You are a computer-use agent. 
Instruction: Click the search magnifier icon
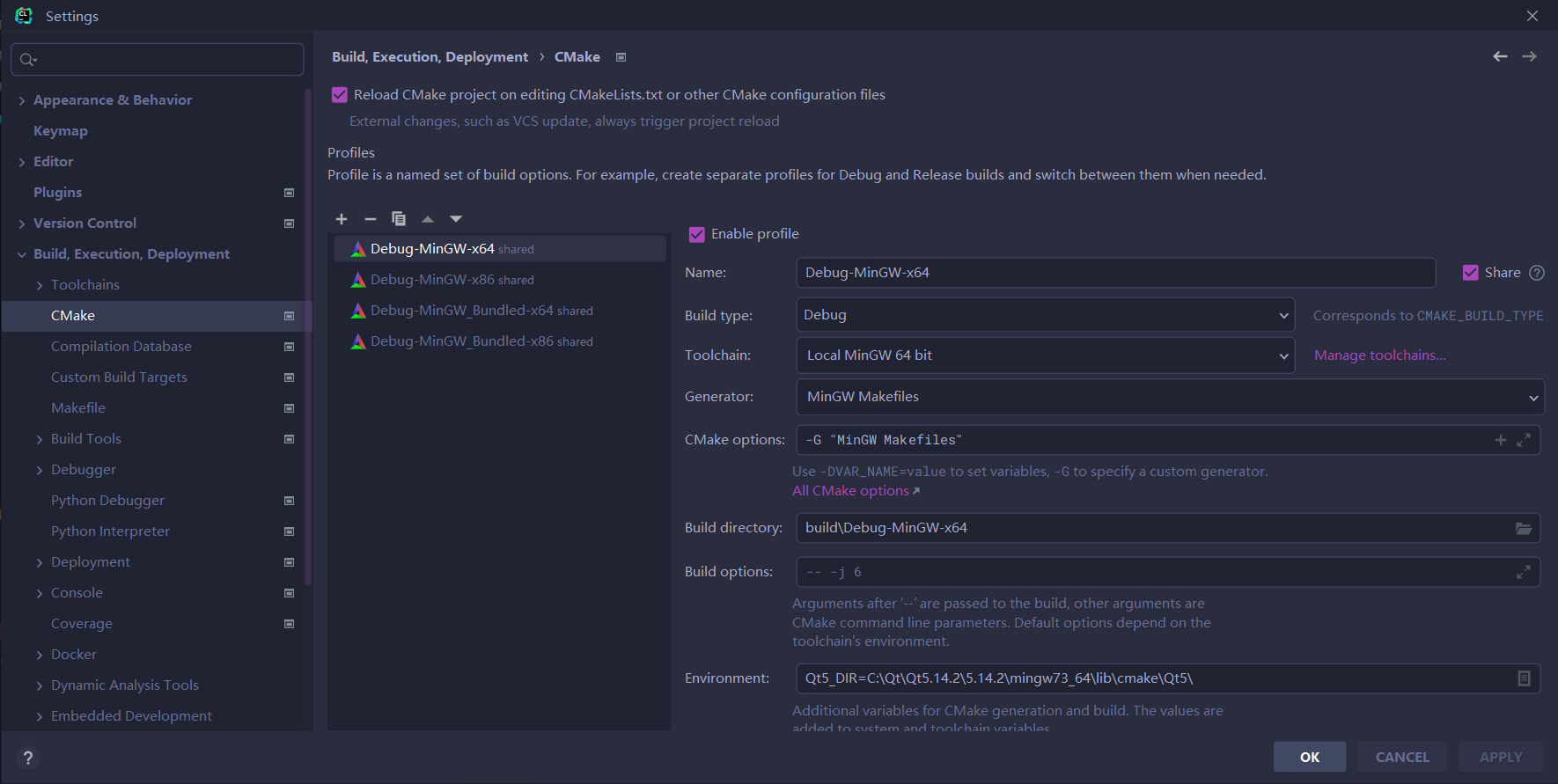[x=28, y=60]
